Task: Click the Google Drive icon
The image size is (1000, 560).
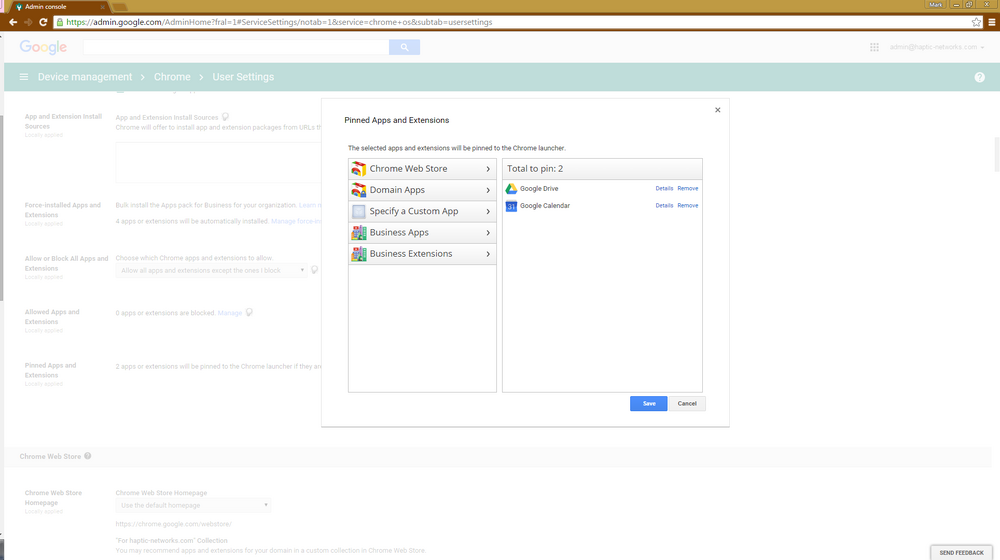Action: click(x=511, y=189)
